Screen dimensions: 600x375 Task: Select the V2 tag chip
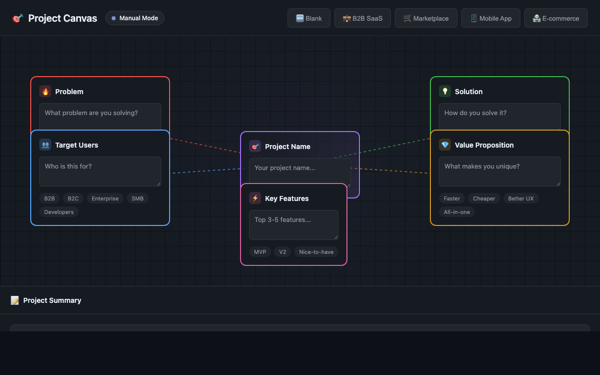[x=282, y=252]
